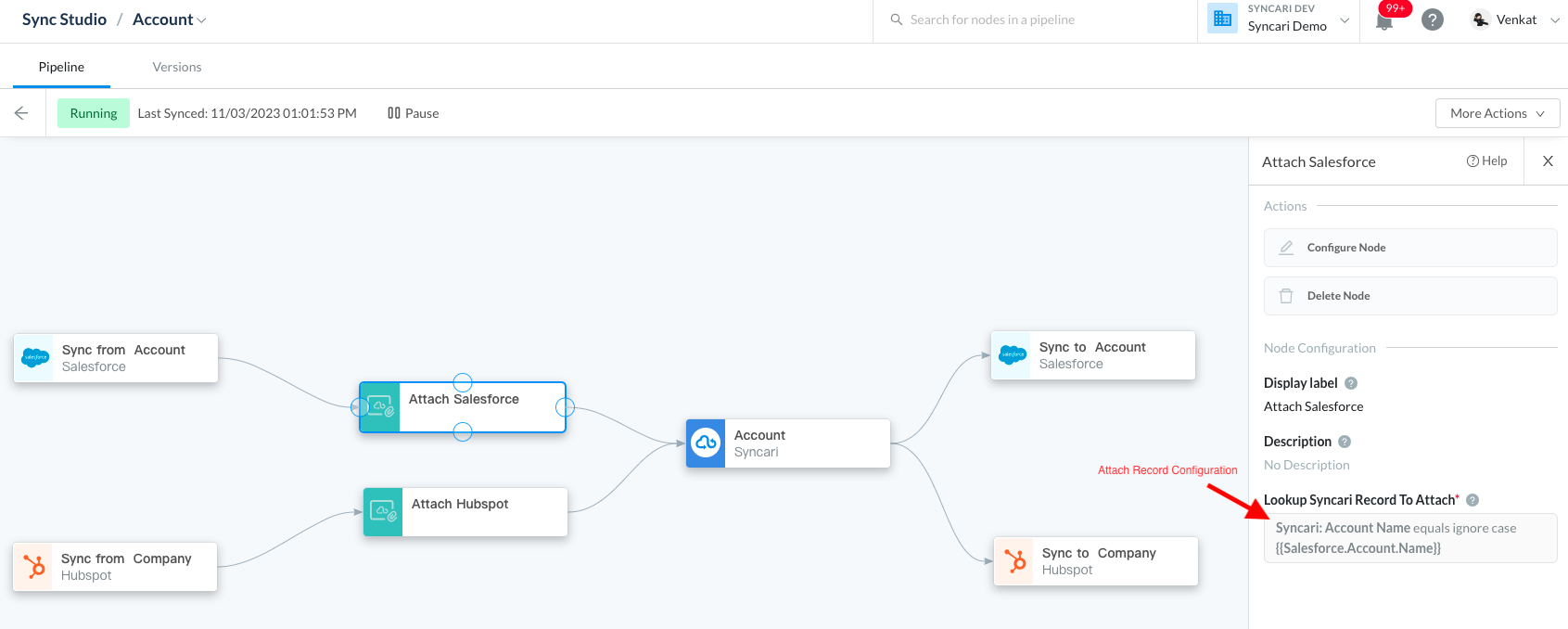Click the top connector handle of Attach Salesforce node
Image resolution: width=1568 pixels, height=629 pixels.
coord(463,382)
